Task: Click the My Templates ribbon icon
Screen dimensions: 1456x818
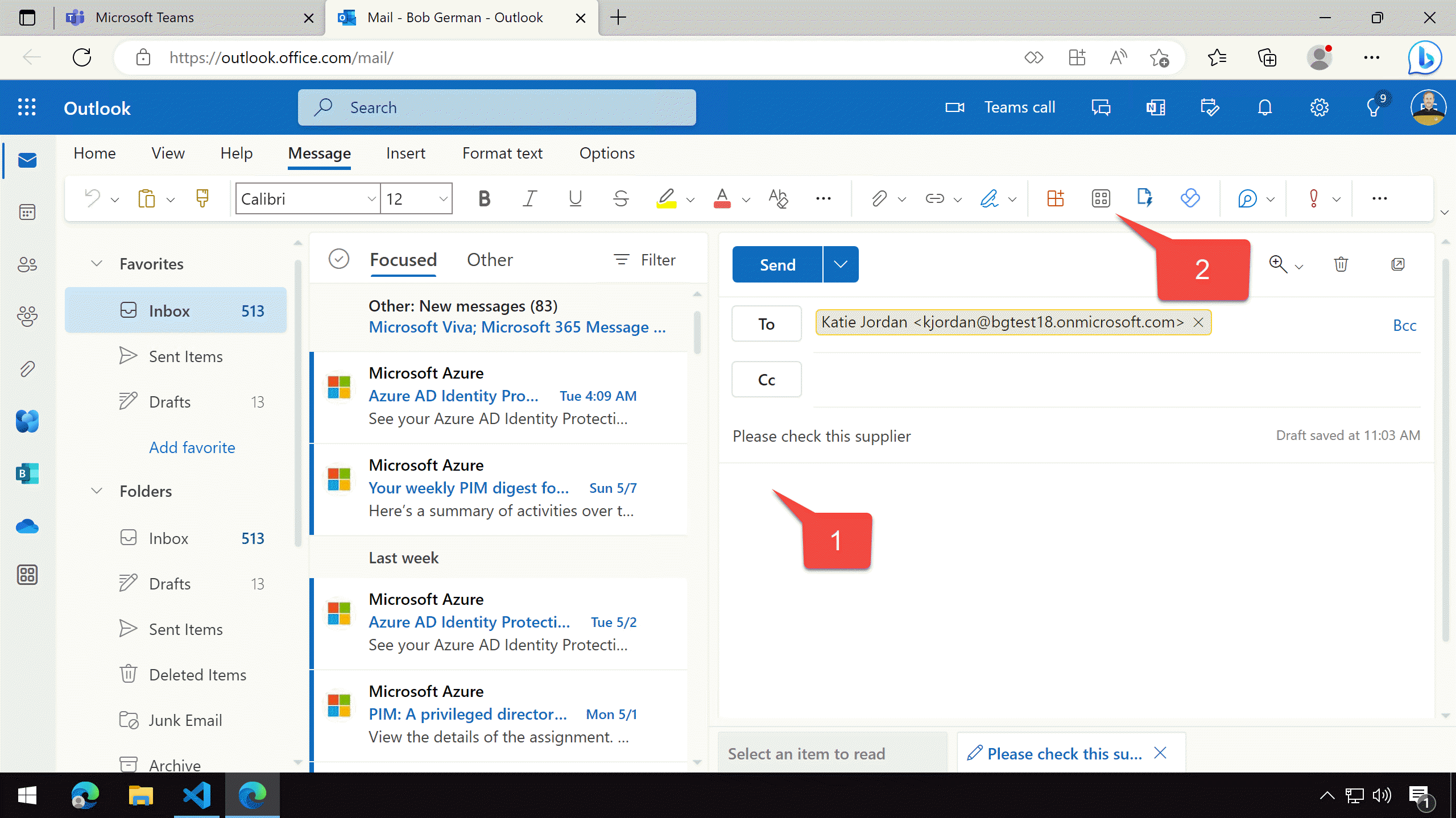Action: click(1144, 198)
